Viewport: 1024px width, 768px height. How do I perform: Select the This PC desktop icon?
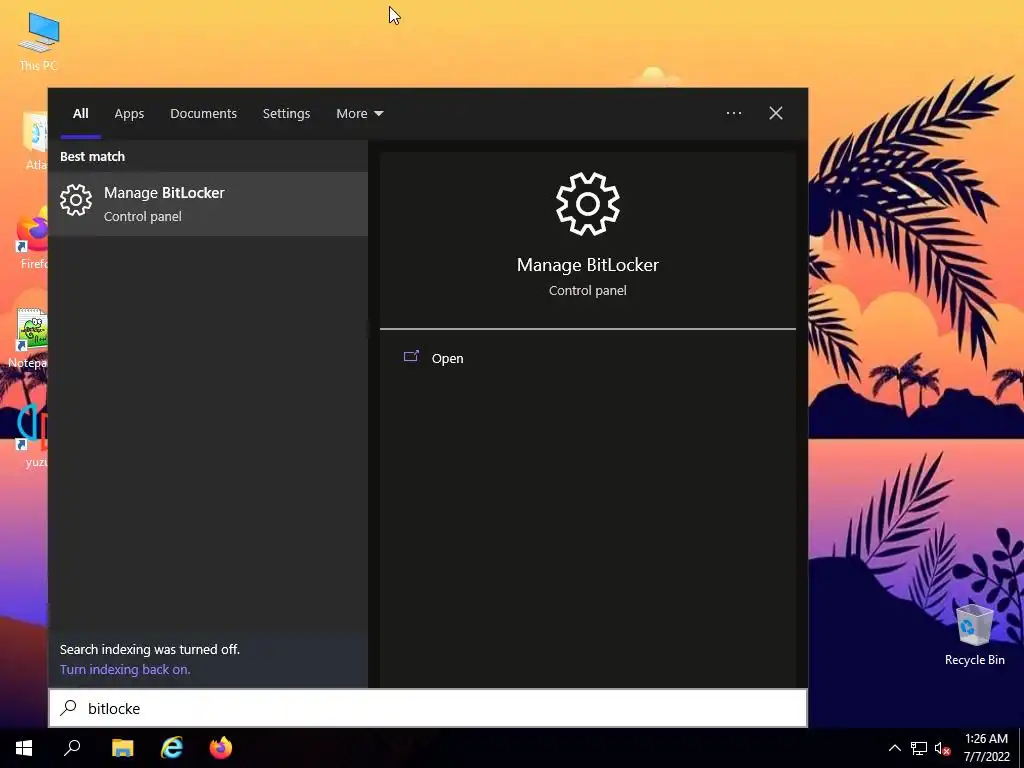(39, 42)
